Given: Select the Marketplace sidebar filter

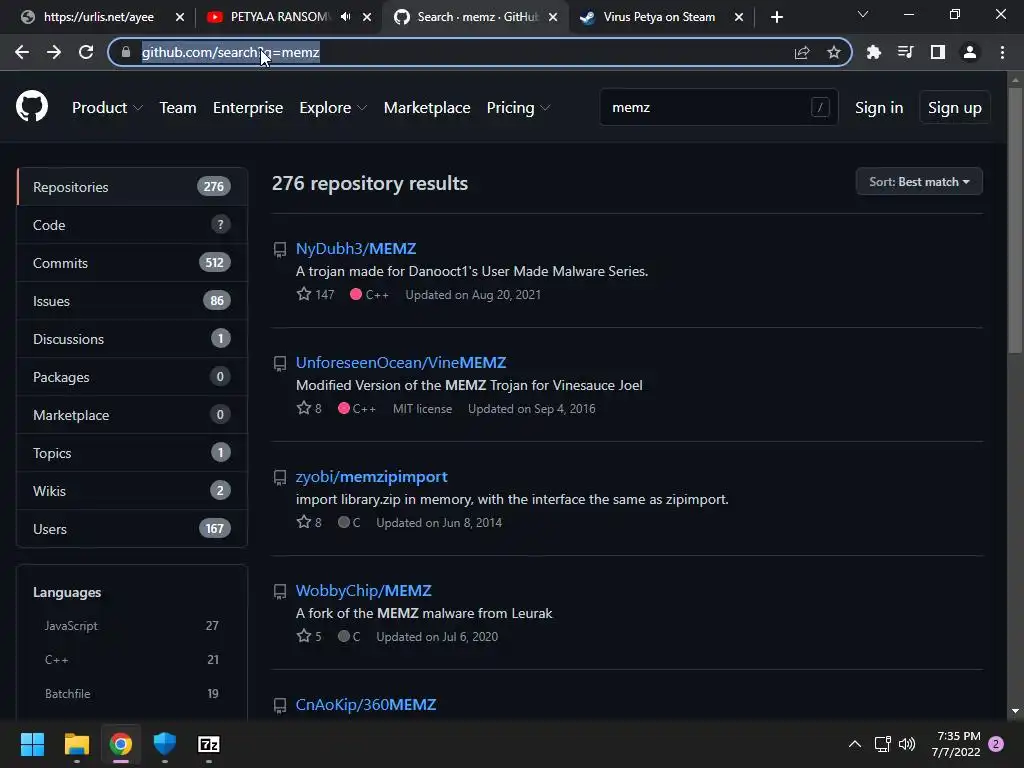Looking at the screenshot, I should 132,415.
